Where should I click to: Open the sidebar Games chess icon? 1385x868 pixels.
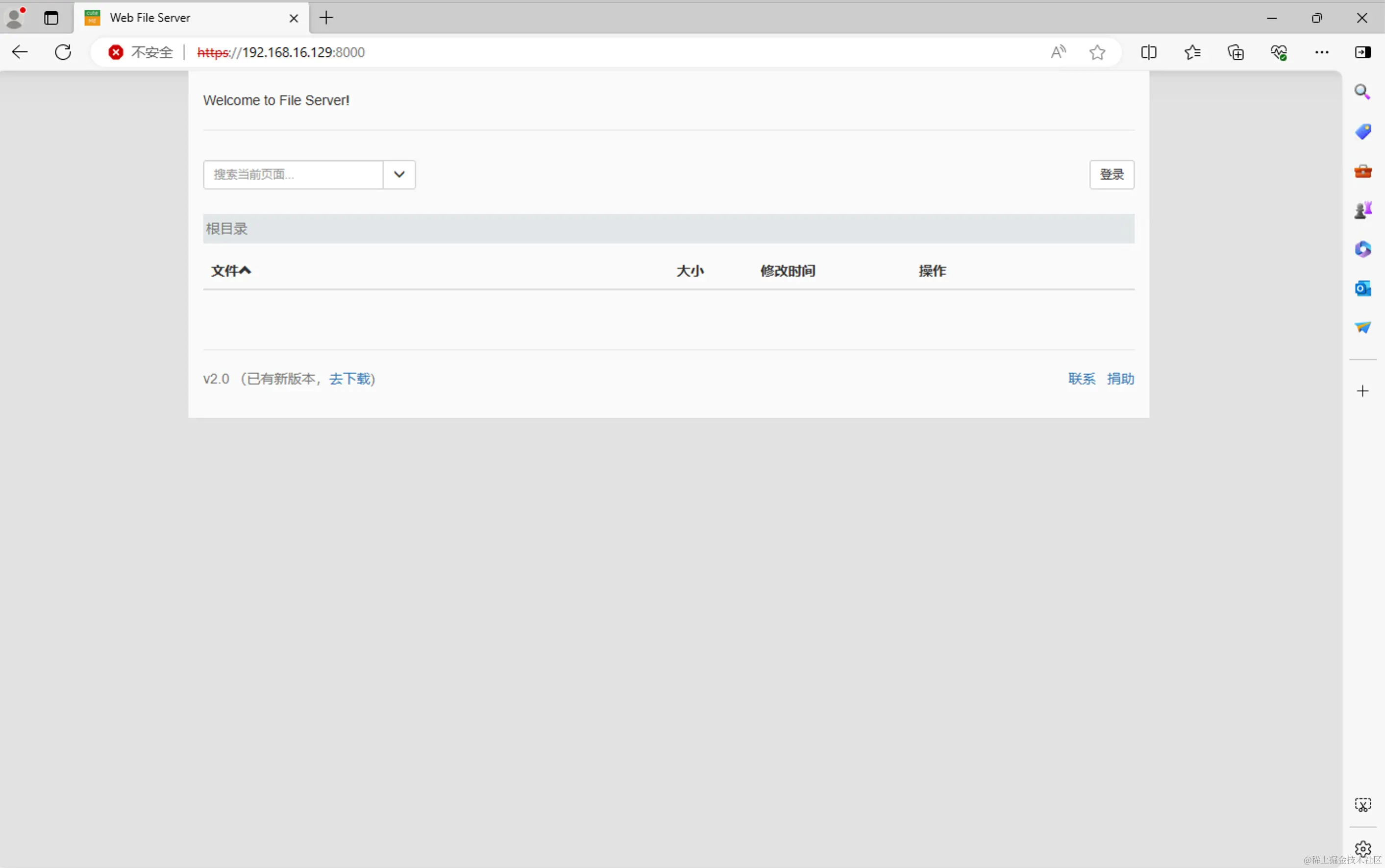1362,210
